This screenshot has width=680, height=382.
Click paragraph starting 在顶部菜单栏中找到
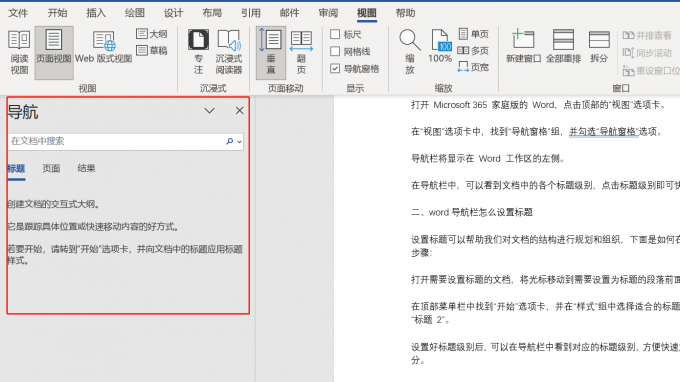click(545, 313)
